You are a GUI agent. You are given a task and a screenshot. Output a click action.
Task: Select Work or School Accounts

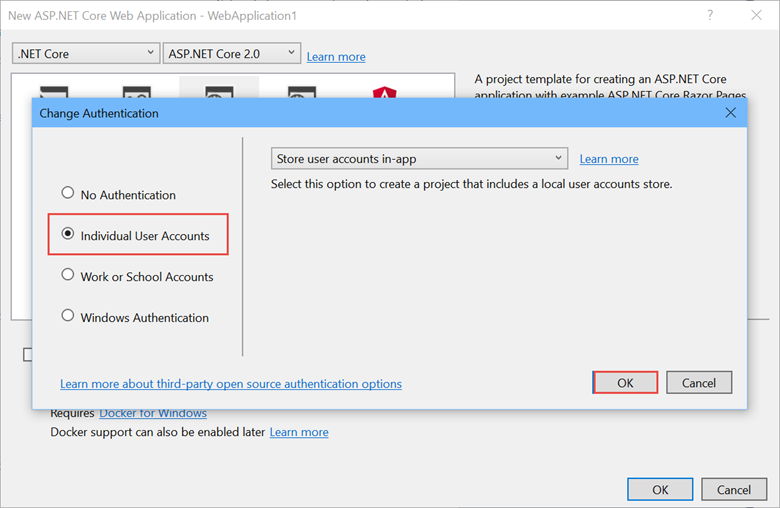click(x=68, y=276)
